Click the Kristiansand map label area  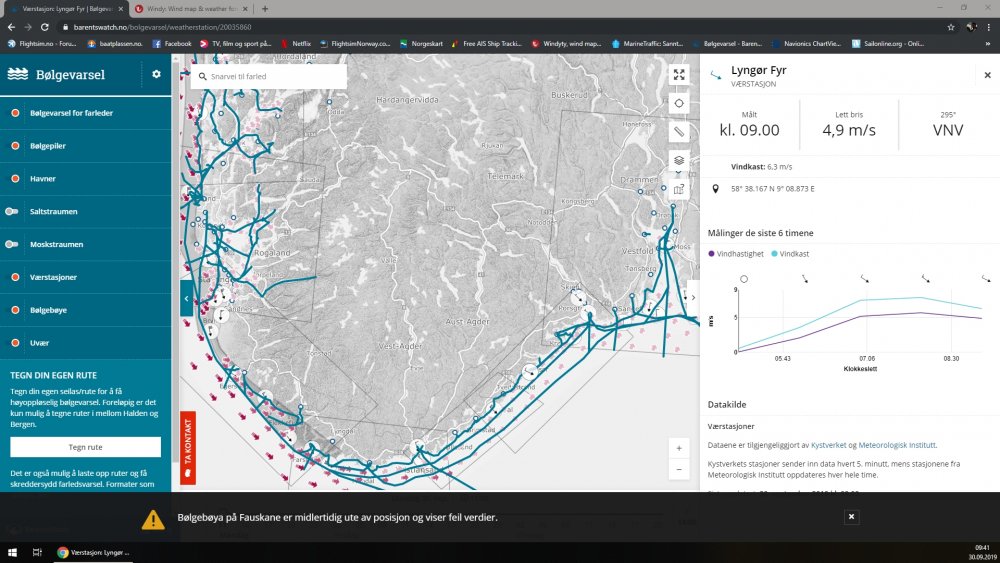pyautogui.click(x=421, y=470)
